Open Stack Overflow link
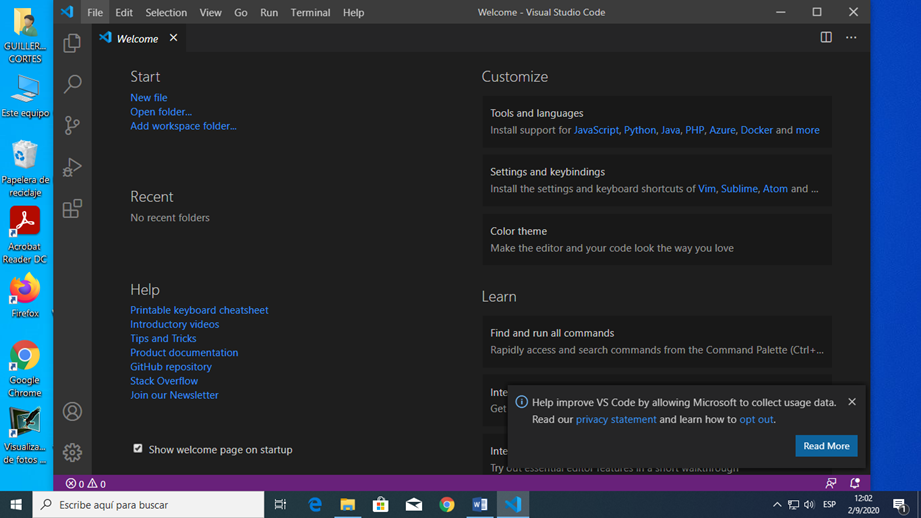Screen dimensions: 921x518 (164, 381)
